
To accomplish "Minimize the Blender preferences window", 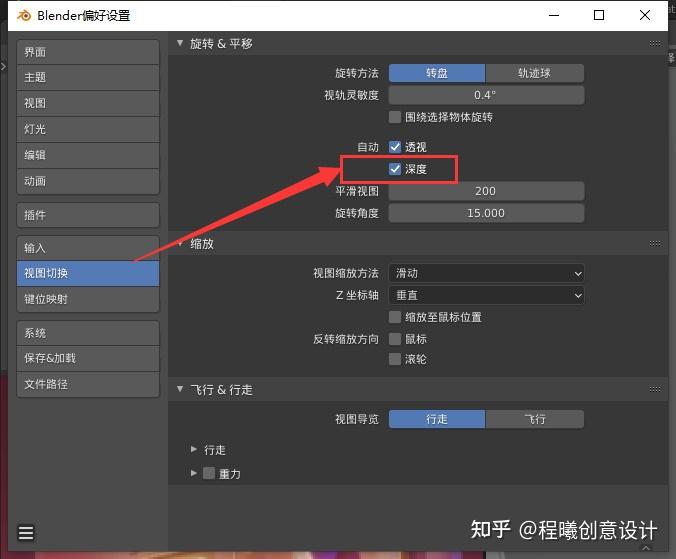I will [554, 16].
